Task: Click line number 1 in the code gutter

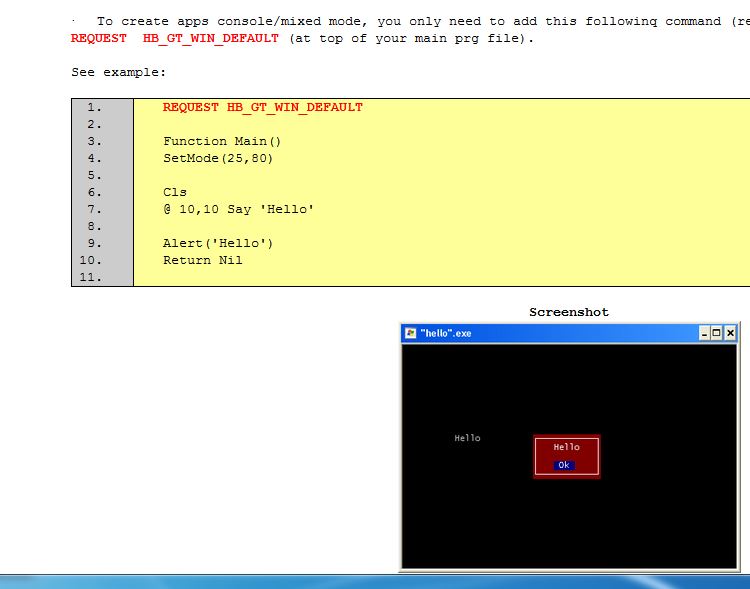Action: (95, 107)
